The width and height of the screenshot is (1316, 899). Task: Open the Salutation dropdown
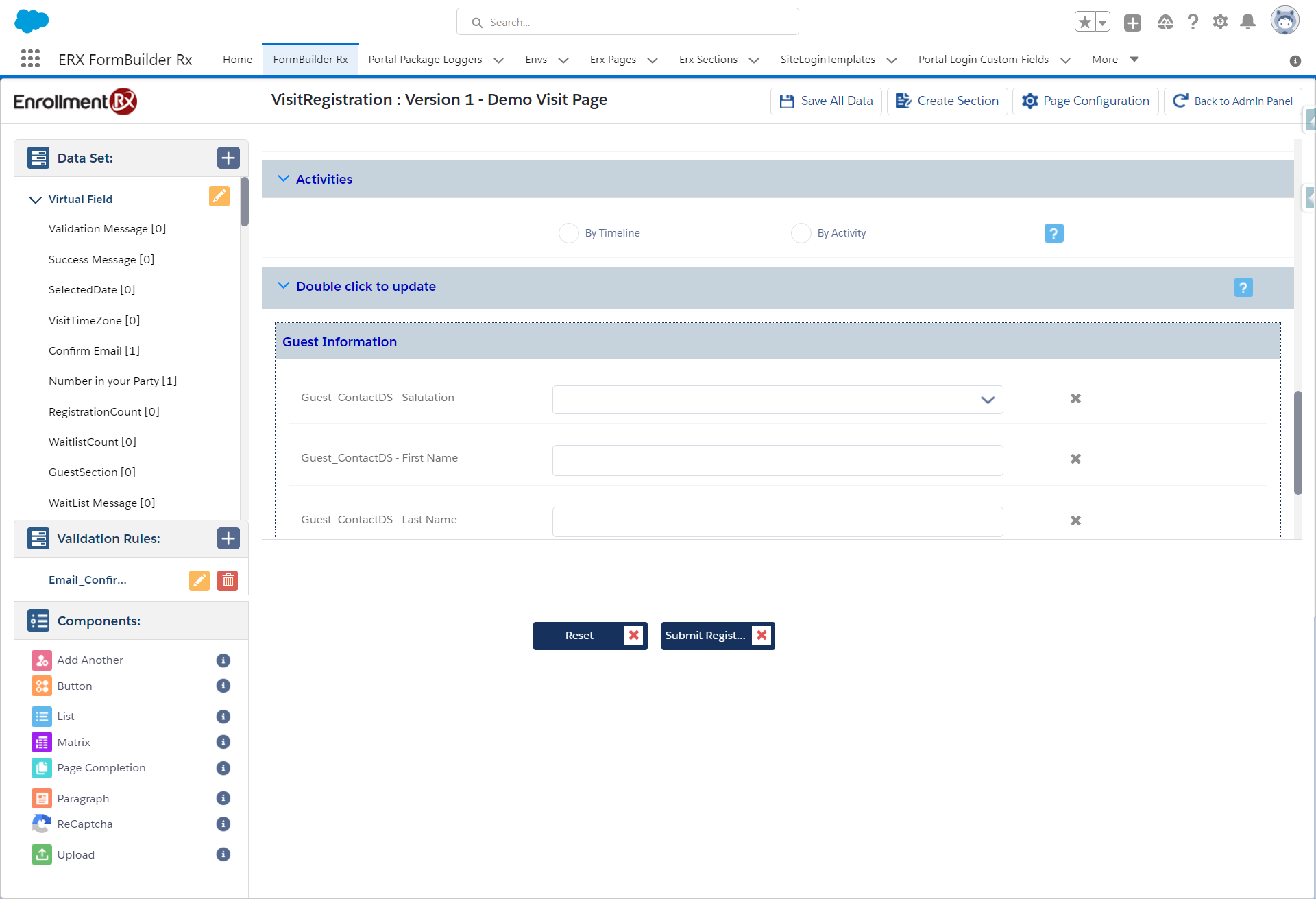777,400
